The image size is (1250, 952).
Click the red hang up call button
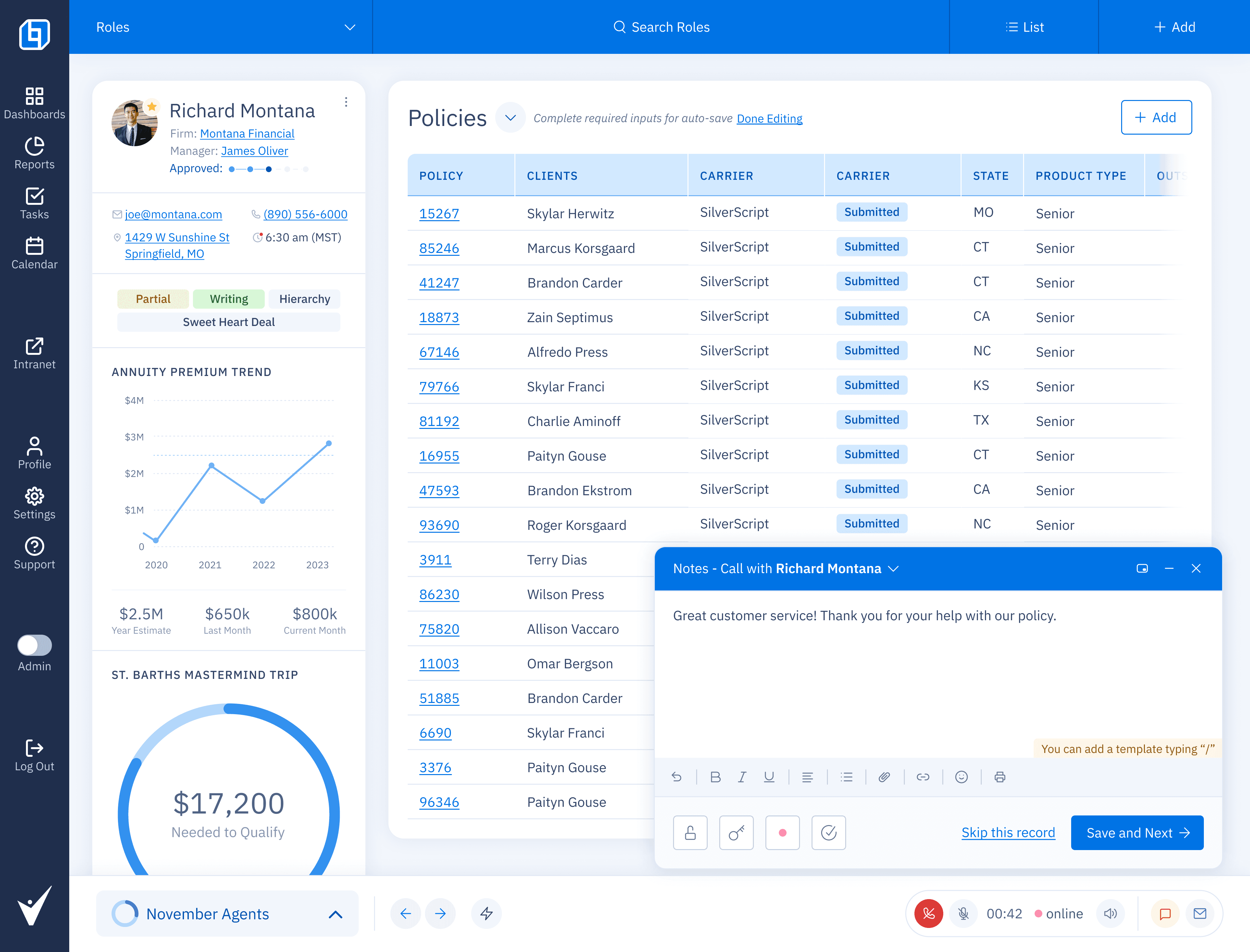[x=928, y=914]
